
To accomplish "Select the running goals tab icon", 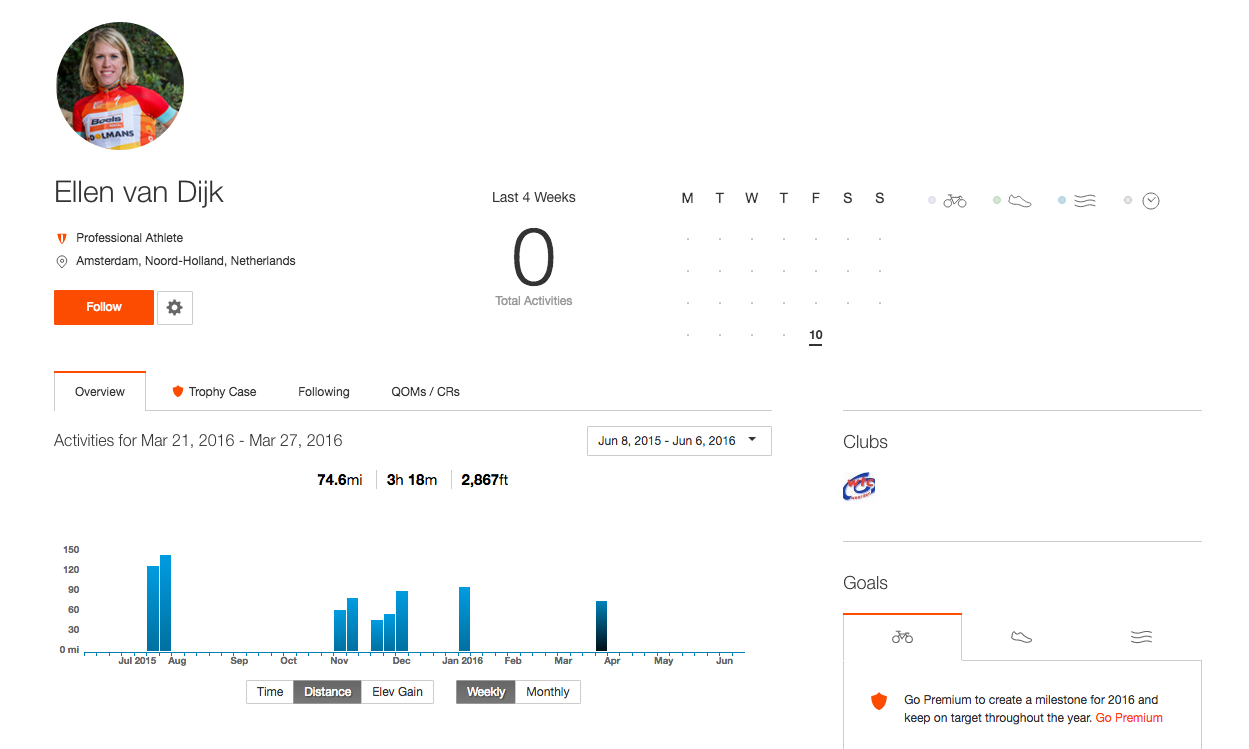I will pyautogui.click(x=1021, y=637).
